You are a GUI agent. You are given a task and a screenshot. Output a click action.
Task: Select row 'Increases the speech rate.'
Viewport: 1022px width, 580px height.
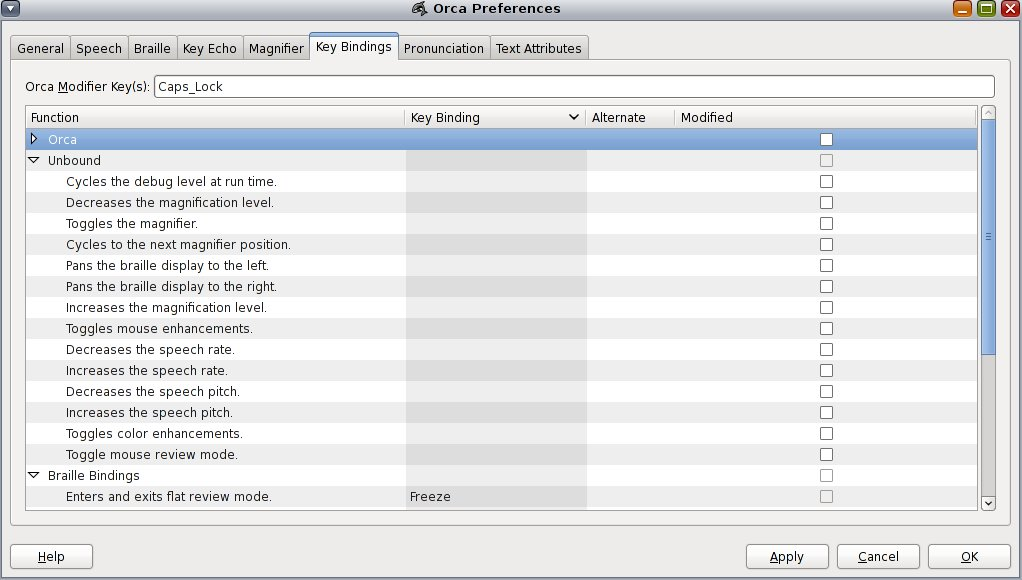pos(502,370)
